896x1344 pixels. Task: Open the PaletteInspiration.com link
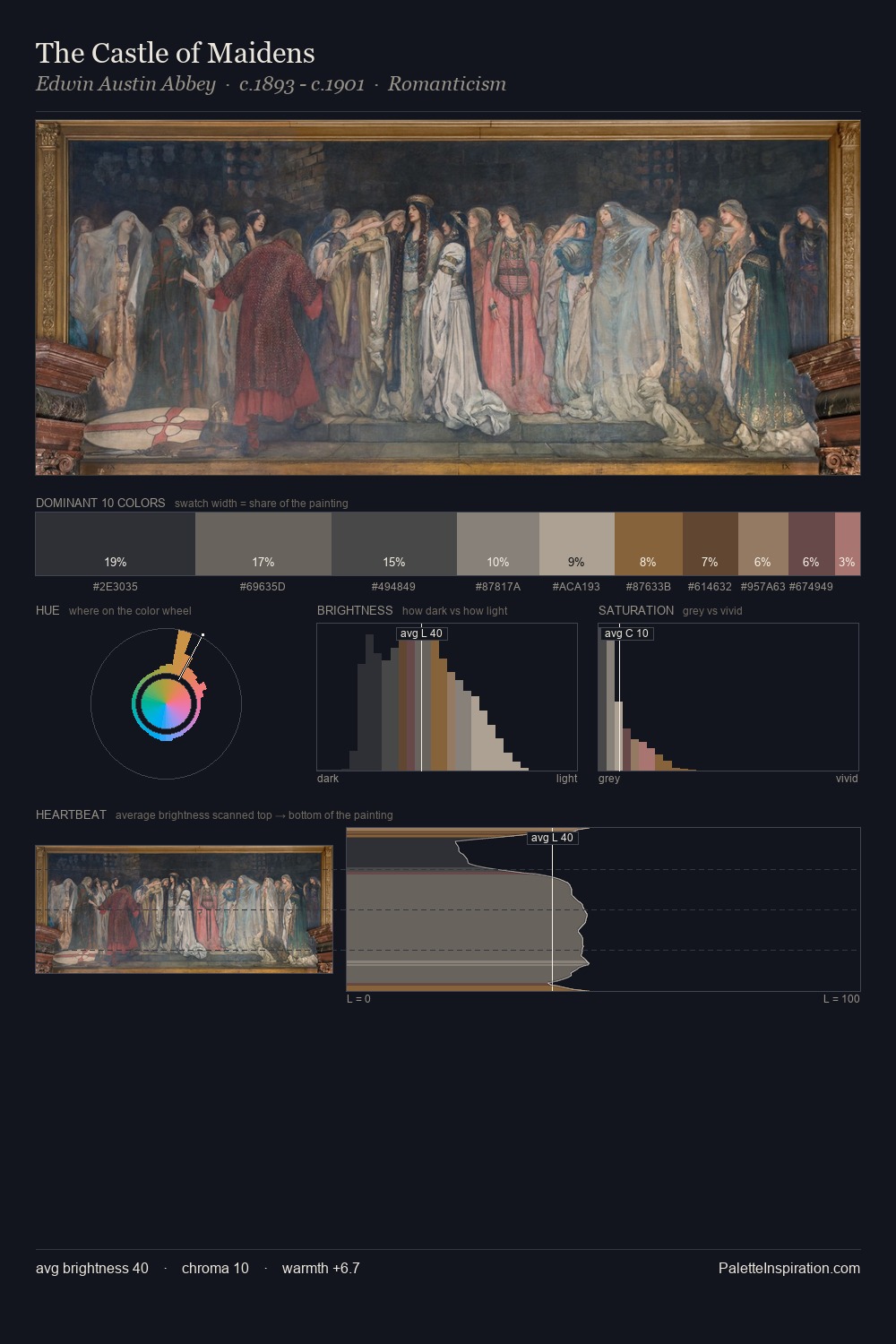click(789, 1268)
